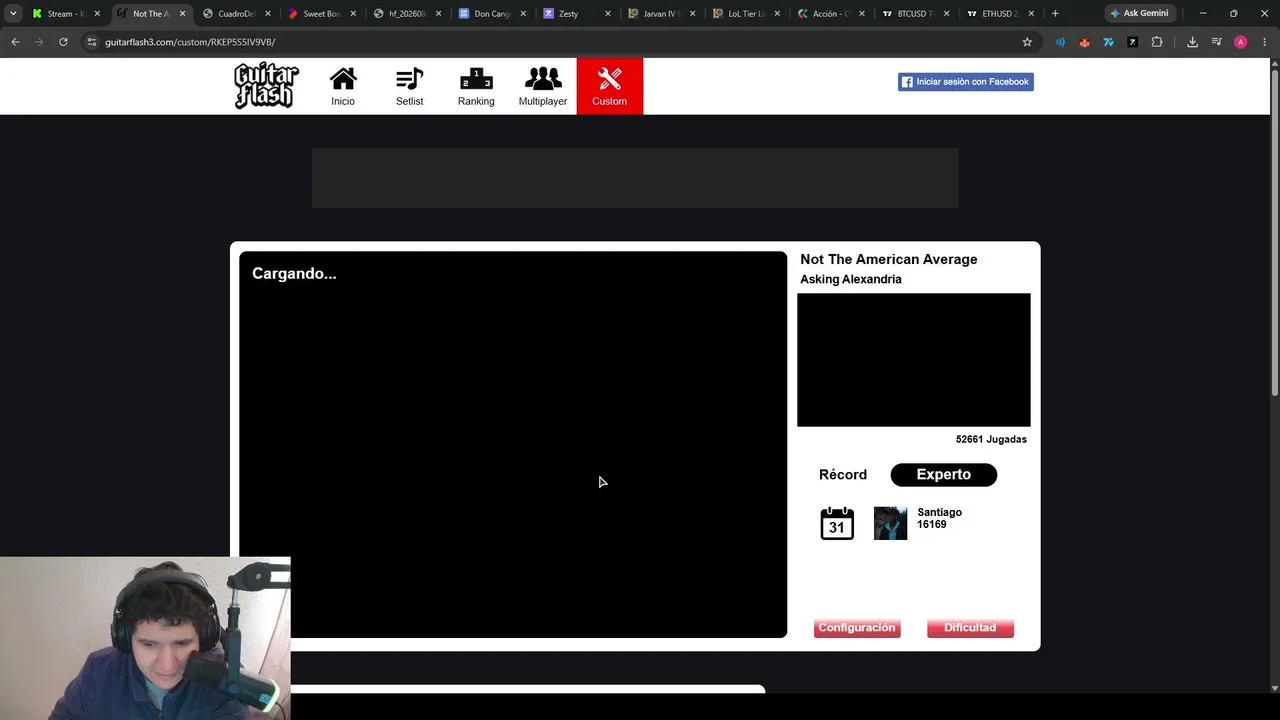Click the black Z extension icon

(x=1132, y=42)
